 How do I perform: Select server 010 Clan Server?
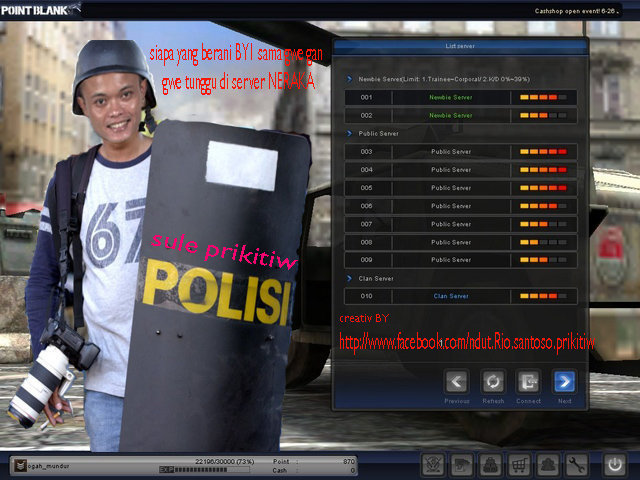[461, 296]
